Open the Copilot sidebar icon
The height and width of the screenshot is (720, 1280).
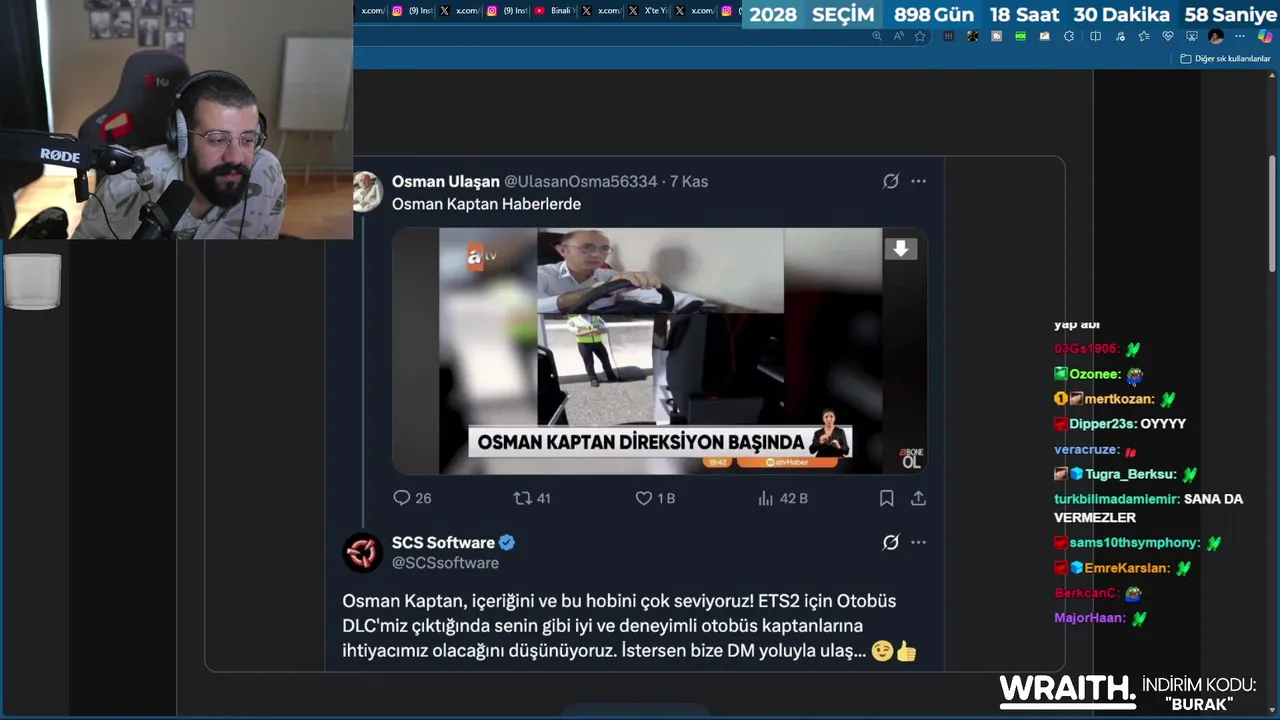[x=1266, y=36]
